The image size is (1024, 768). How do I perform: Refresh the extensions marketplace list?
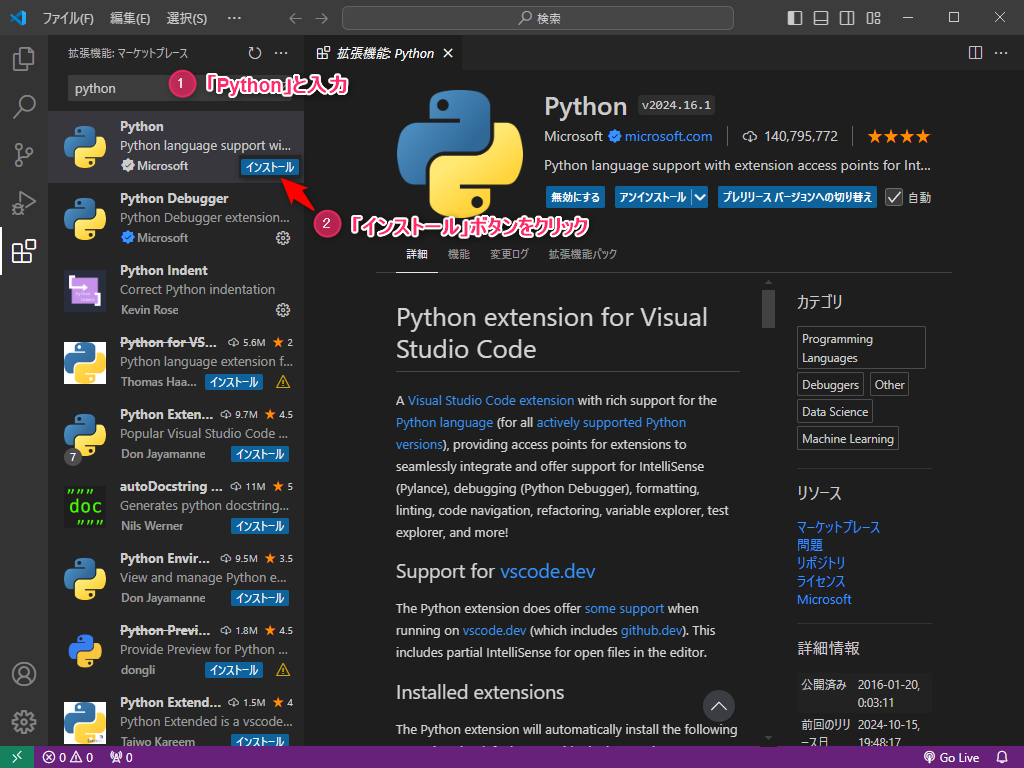click(x=255, y=53)
